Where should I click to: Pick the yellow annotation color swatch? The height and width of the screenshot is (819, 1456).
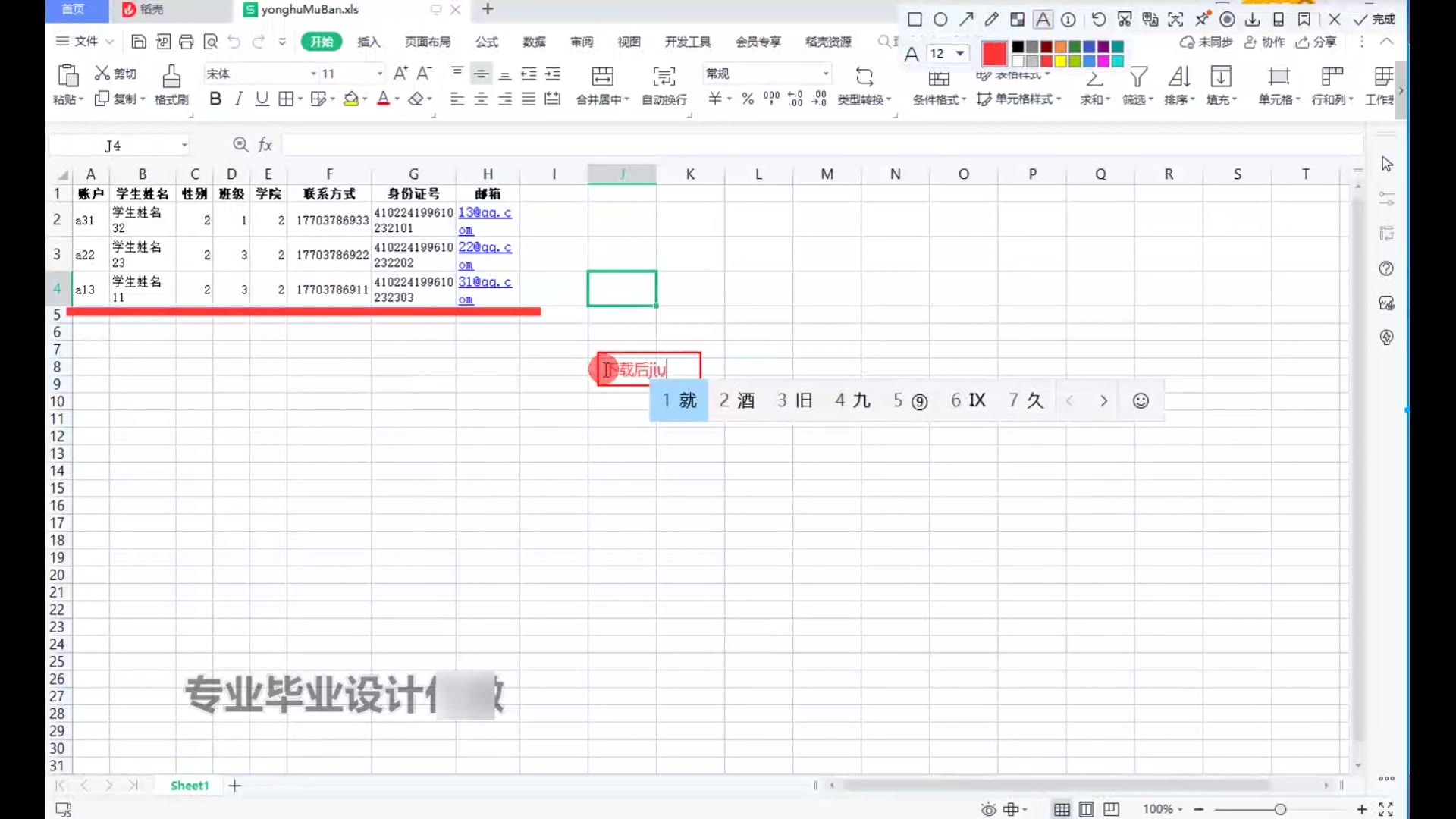coord(1061,61)
